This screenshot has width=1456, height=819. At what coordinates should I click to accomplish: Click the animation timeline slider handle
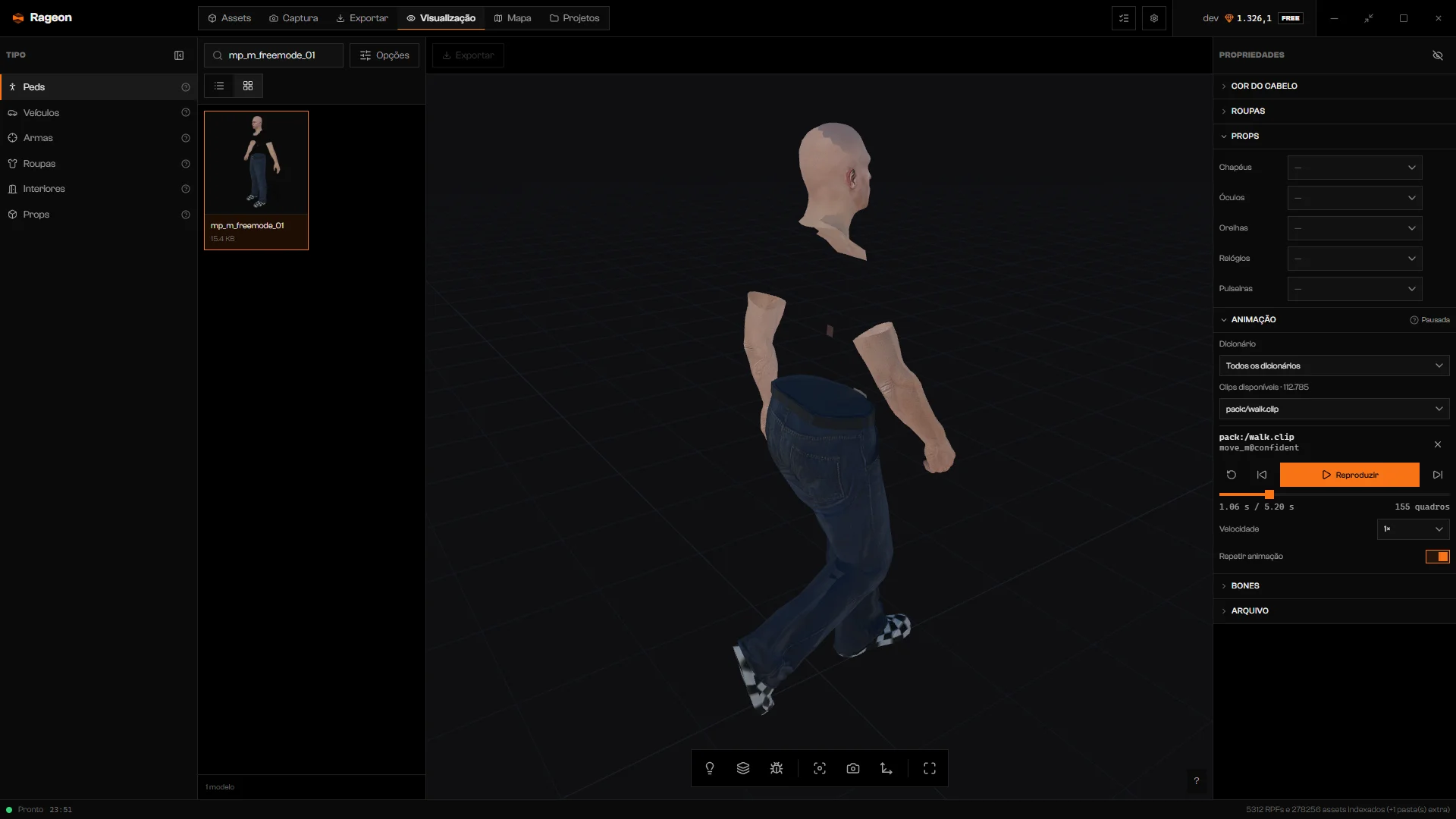1269,494
